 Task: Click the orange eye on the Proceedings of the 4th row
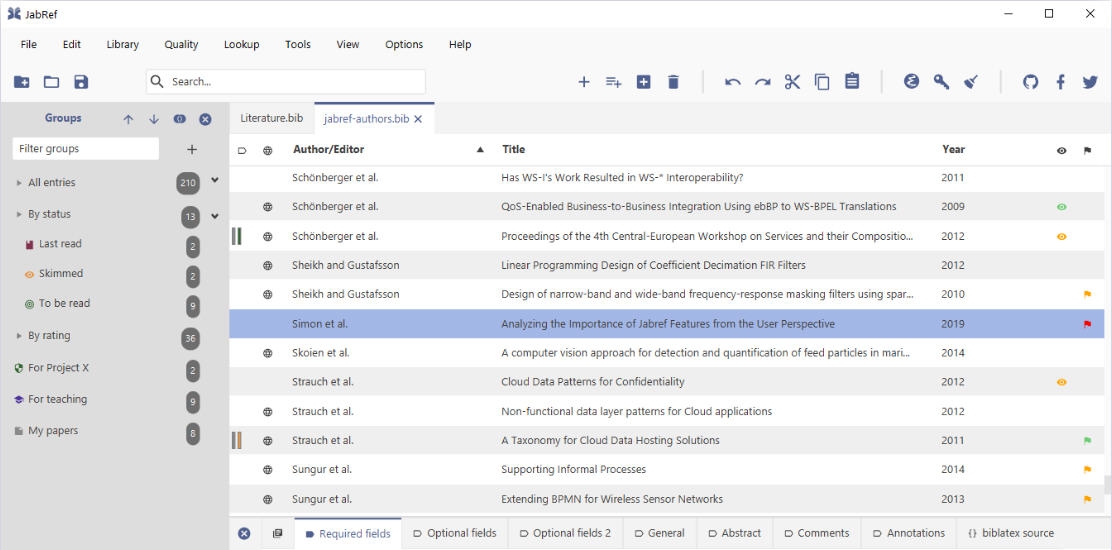tap(1061, 237)
